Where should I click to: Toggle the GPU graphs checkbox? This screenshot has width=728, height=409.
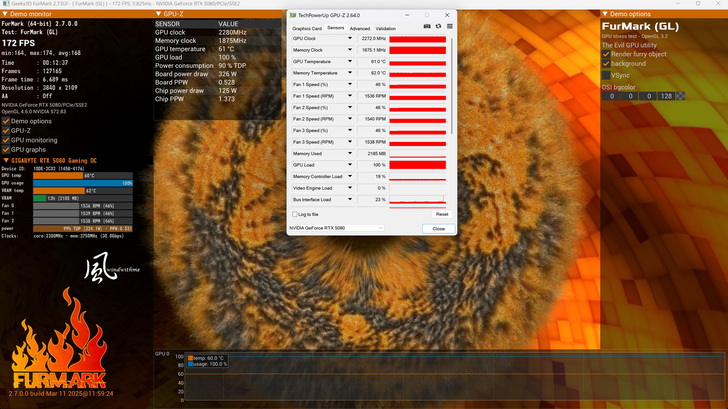tap(6, 149)
